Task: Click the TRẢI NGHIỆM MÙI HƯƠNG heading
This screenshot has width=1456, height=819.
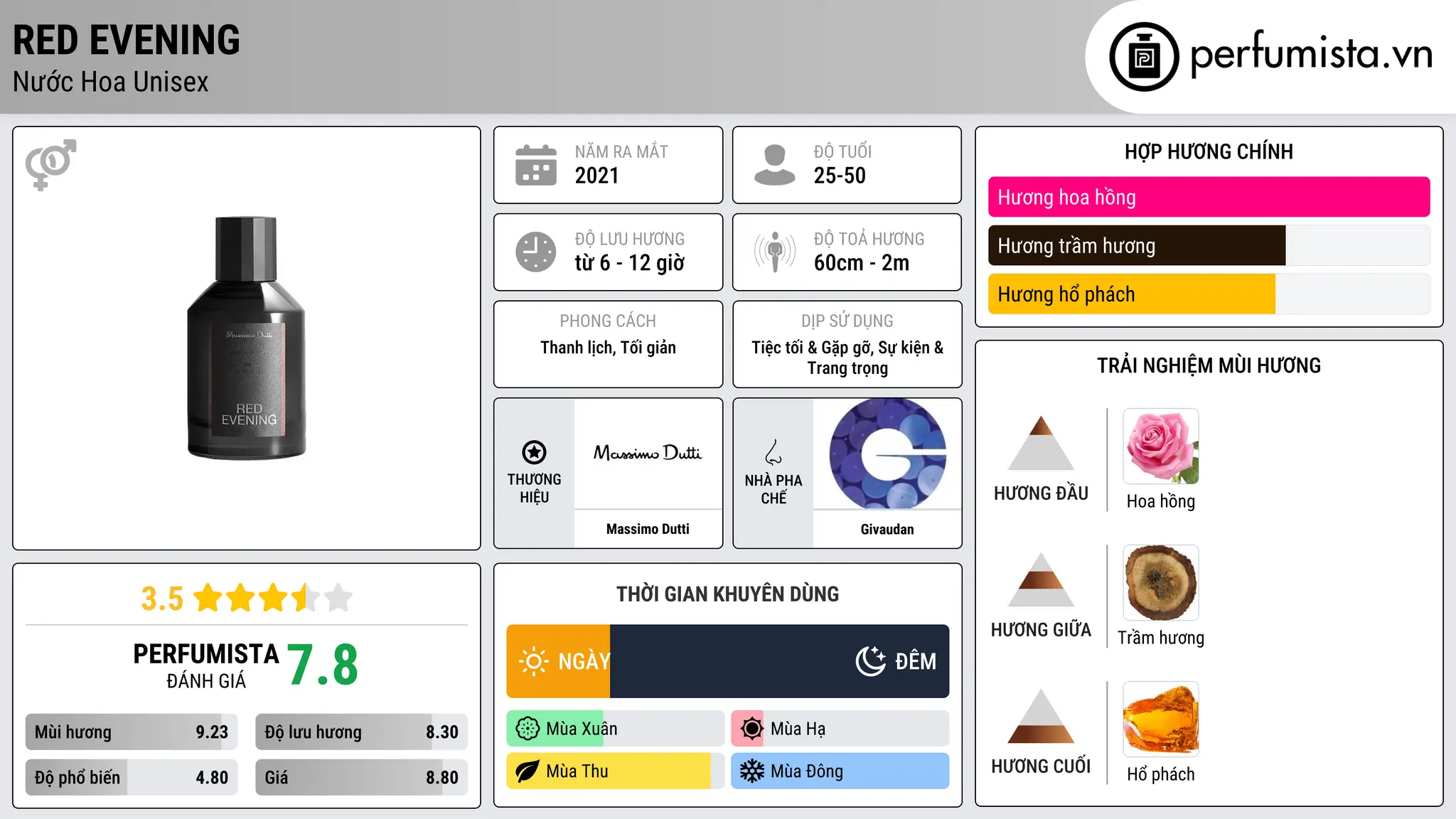Action: click(x=1209, y=365)
